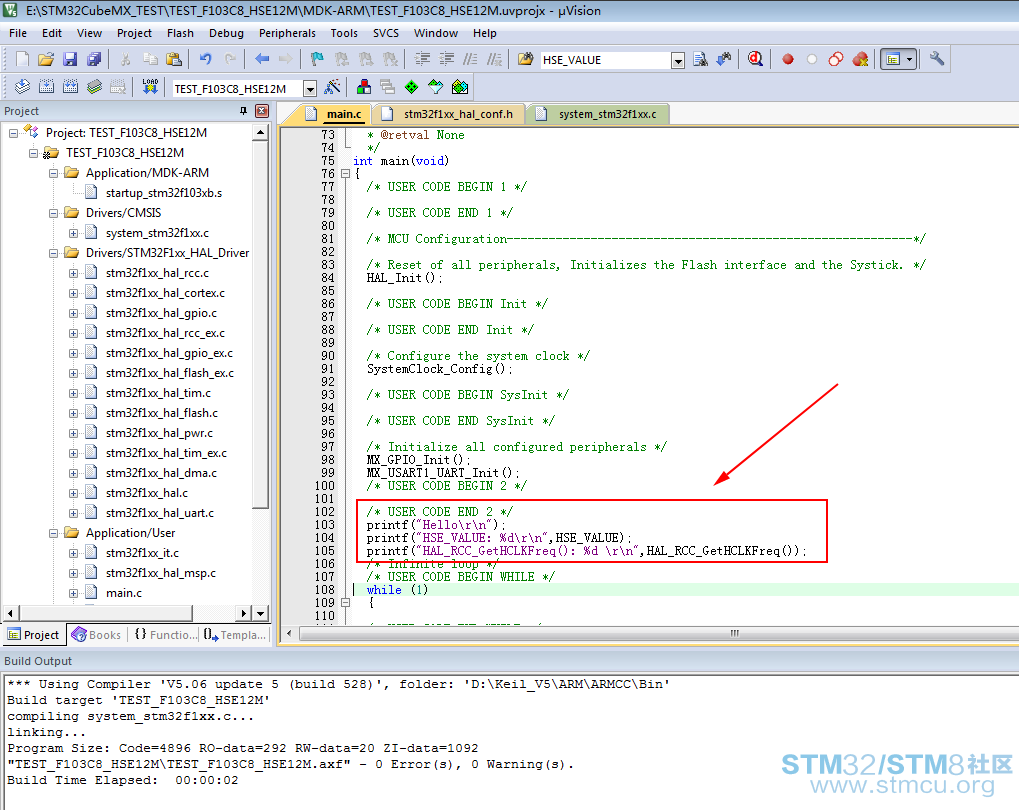This screenshot has width=1019, height=810.
Task: Select stm32f1xx_hal_uart.c in the project tree
Action: [160, 513]
